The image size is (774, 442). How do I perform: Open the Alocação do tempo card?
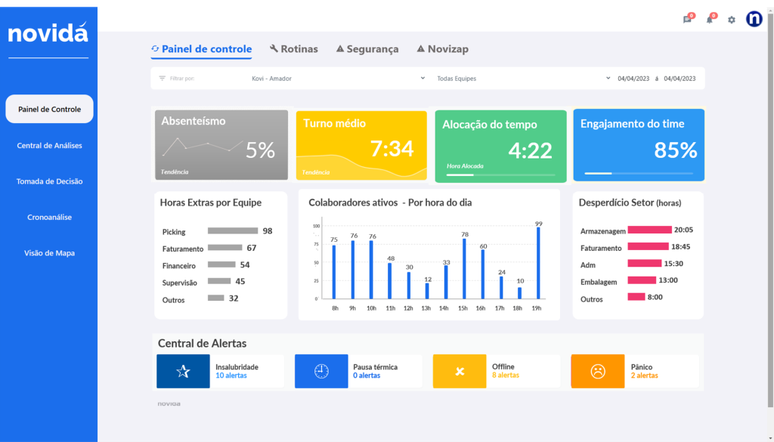(x=501, y=146)
